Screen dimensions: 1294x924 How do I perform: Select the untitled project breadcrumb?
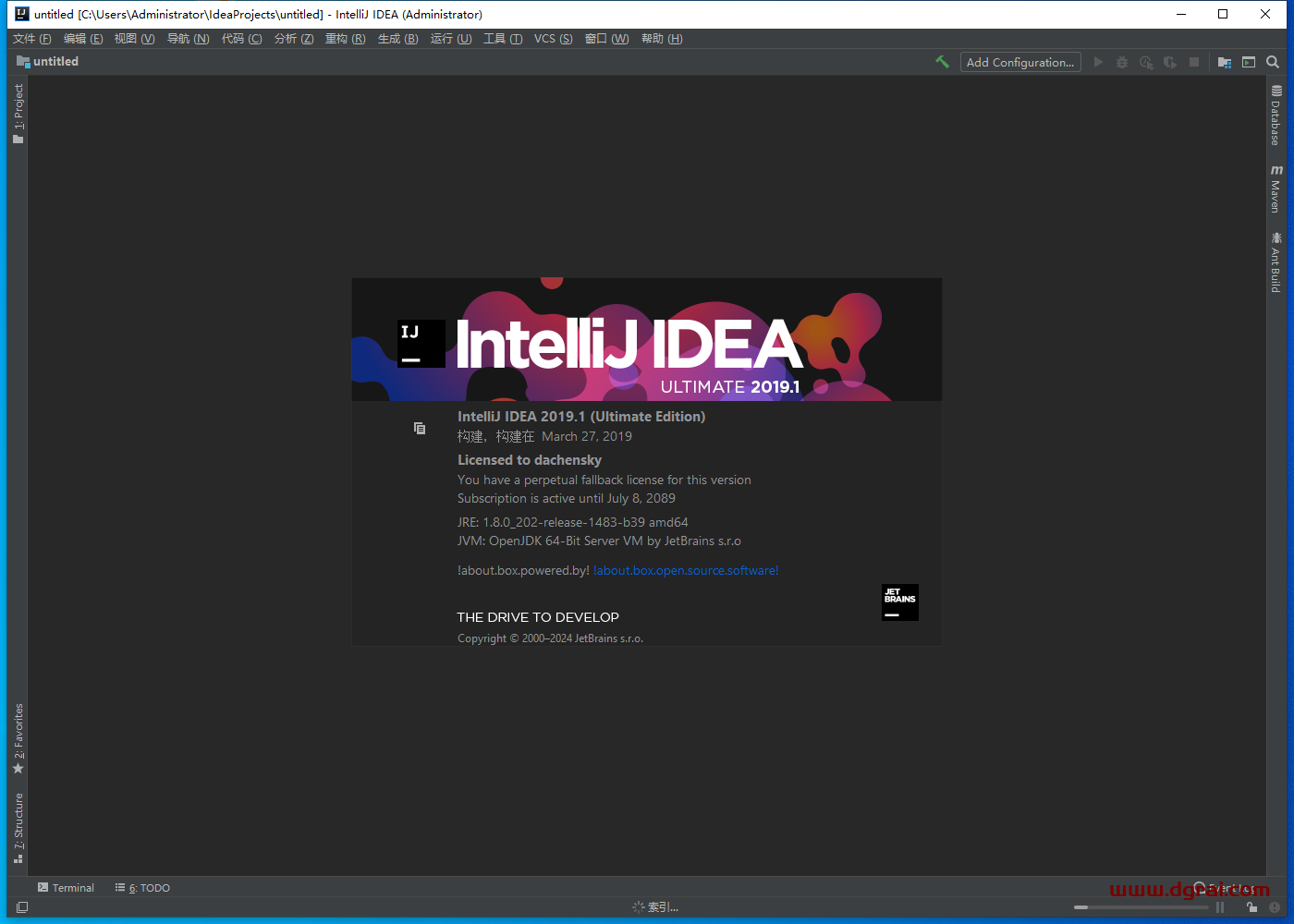point(48,62)
